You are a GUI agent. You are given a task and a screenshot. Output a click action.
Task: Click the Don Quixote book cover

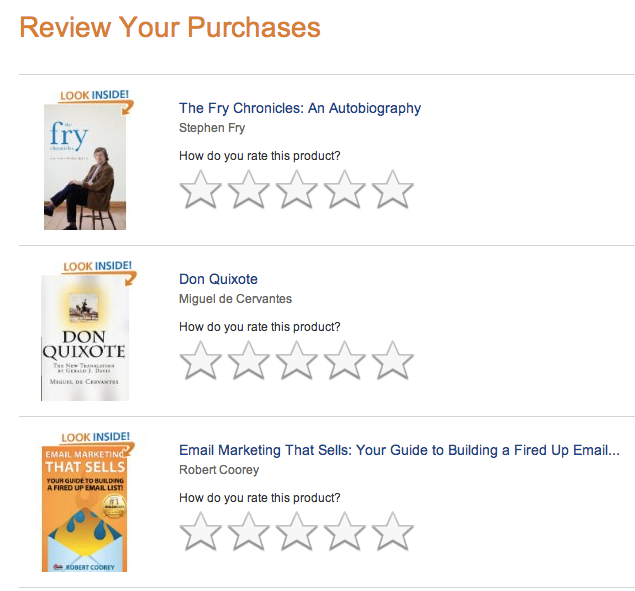point(83,340)
